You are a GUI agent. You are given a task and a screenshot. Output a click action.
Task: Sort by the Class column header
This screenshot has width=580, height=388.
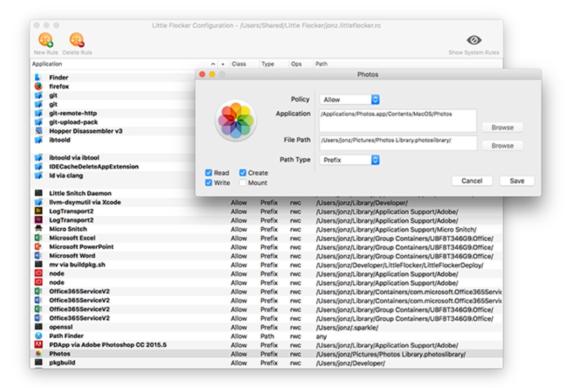[x=239, y=64]
